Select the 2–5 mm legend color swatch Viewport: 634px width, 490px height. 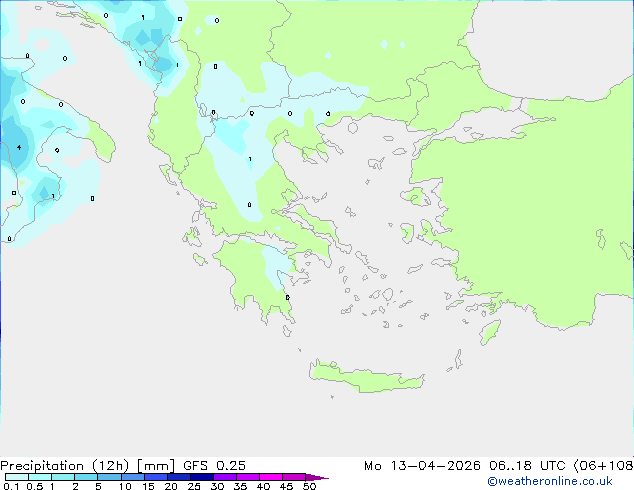86,477
